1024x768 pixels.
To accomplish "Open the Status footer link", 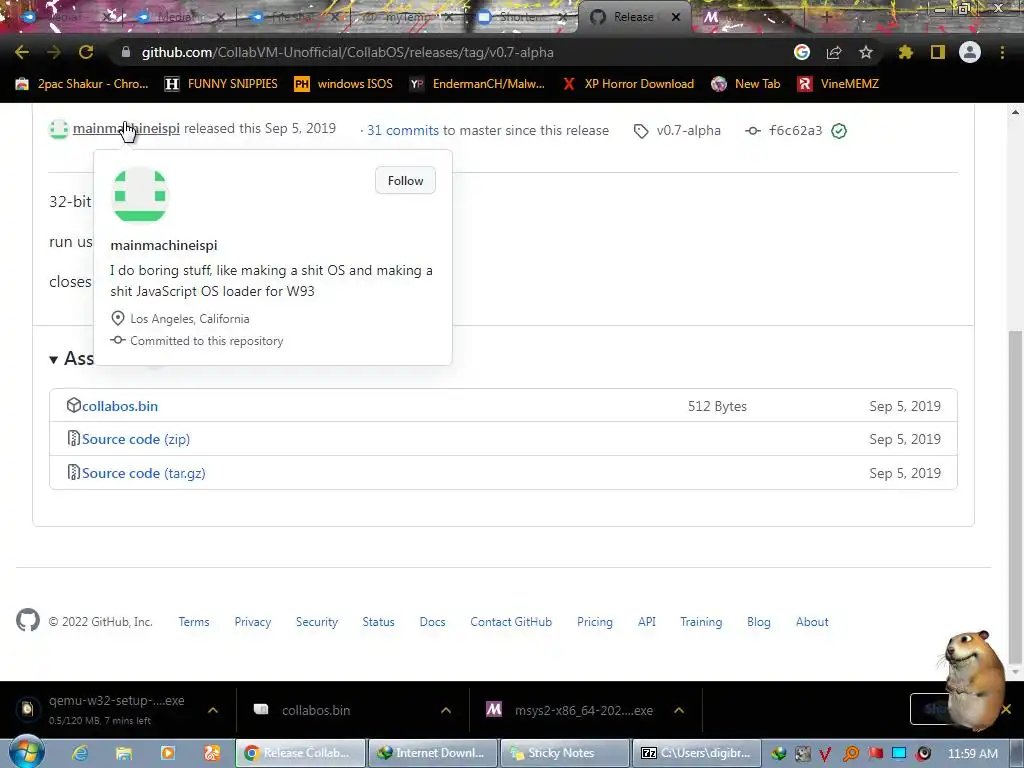I will (x=378, y=622).
